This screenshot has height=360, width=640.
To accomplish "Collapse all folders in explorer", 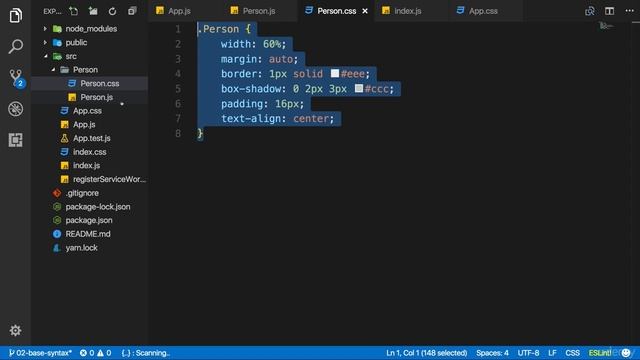I will click(x=132, y=11).
